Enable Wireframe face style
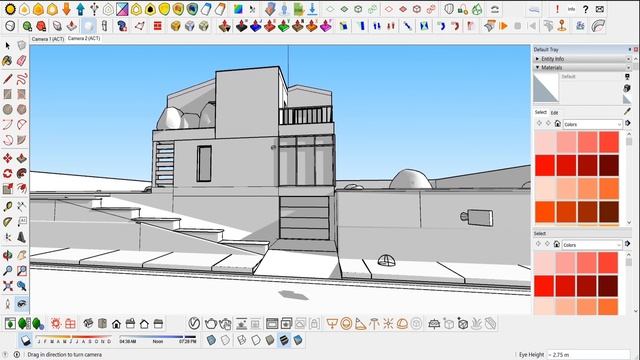The width and height of the screenshot is (640, 360). coord(242,340)
